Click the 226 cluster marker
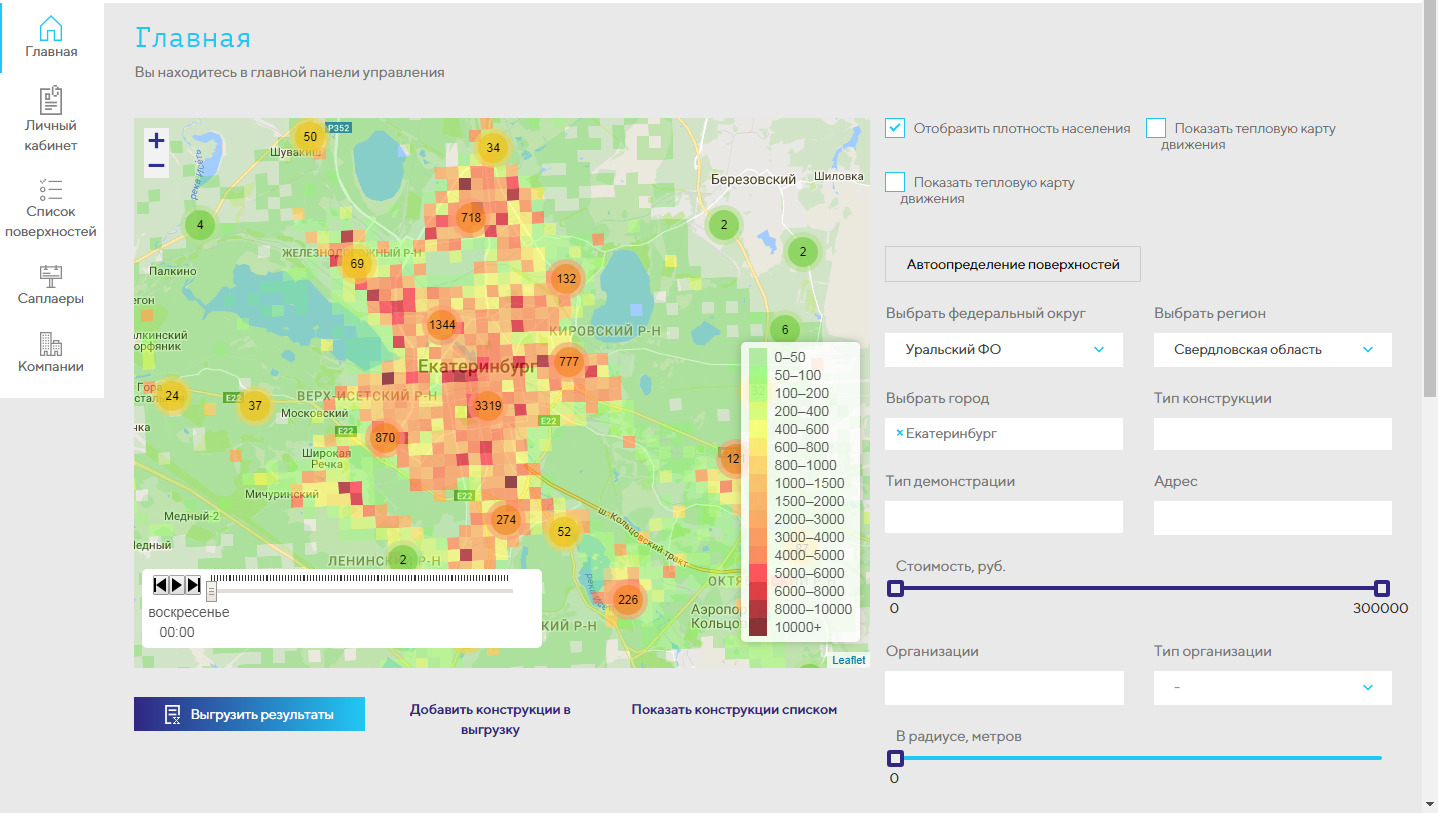The height and width of the screenshot is (813, 1438). [627, 600]
